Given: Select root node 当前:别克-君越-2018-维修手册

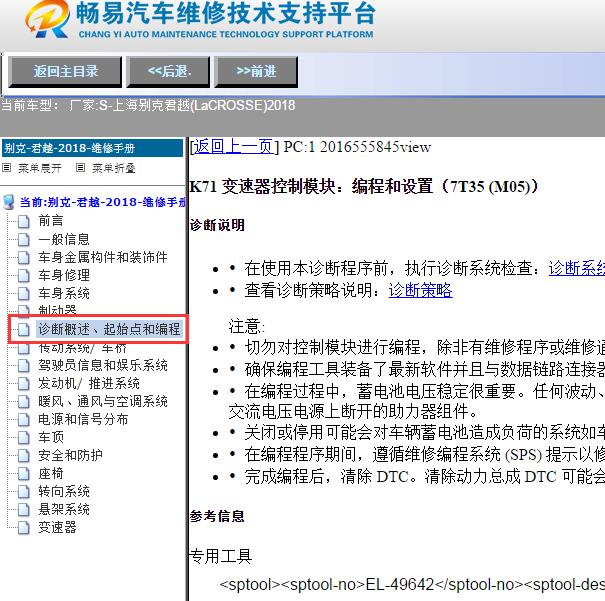Looking at the screenshot, I should (x=103, y=202).
